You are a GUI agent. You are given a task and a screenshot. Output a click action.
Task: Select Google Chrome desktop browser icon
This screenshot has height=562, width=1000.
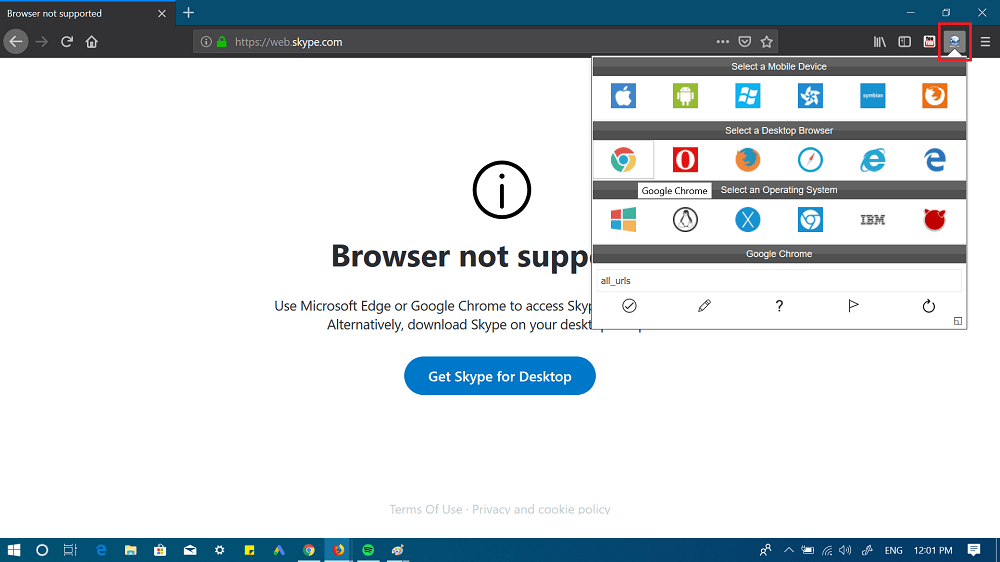coord(623,160)
